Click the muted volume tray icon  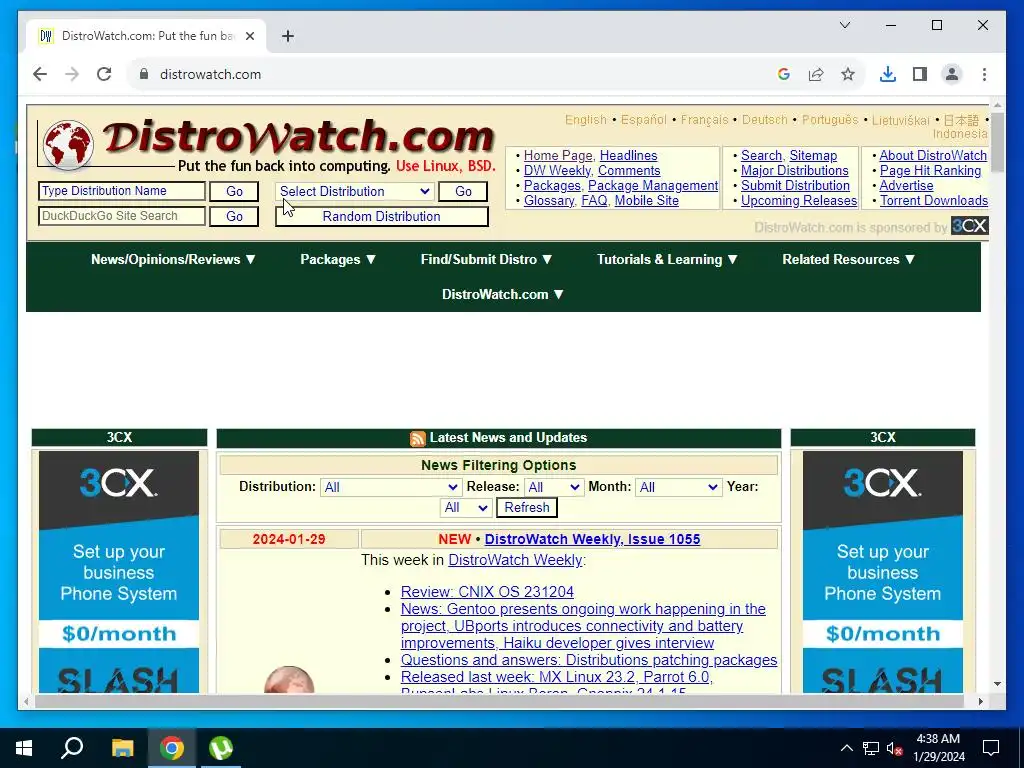(x=895, y=748)
